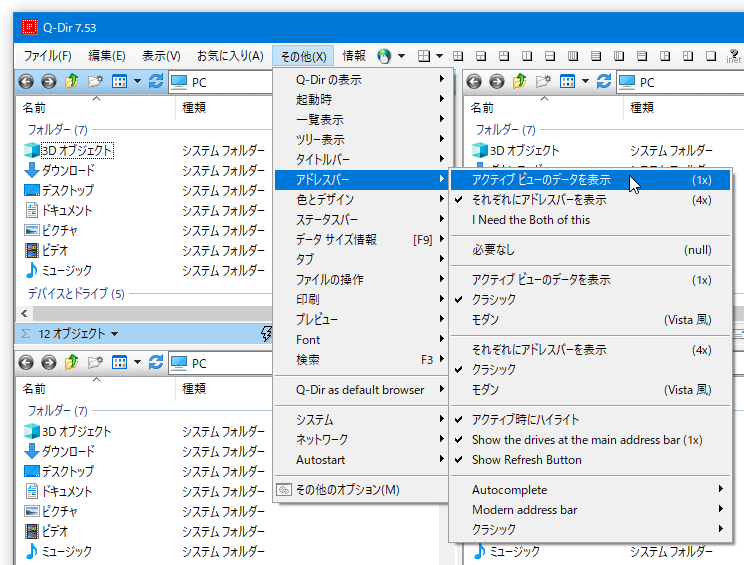Click the left arrow of the horizontal scrollbar

point(24,314)
